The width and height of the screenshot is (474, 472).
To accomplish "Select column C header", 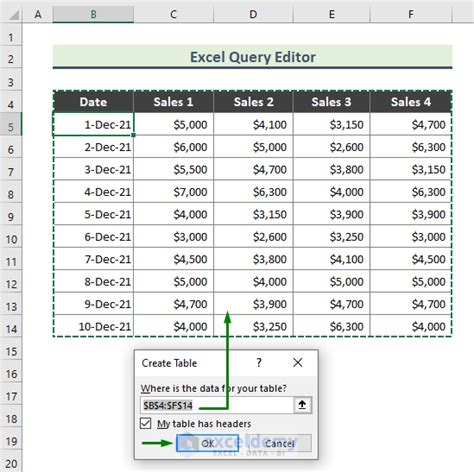I will [x=173, y=14].
